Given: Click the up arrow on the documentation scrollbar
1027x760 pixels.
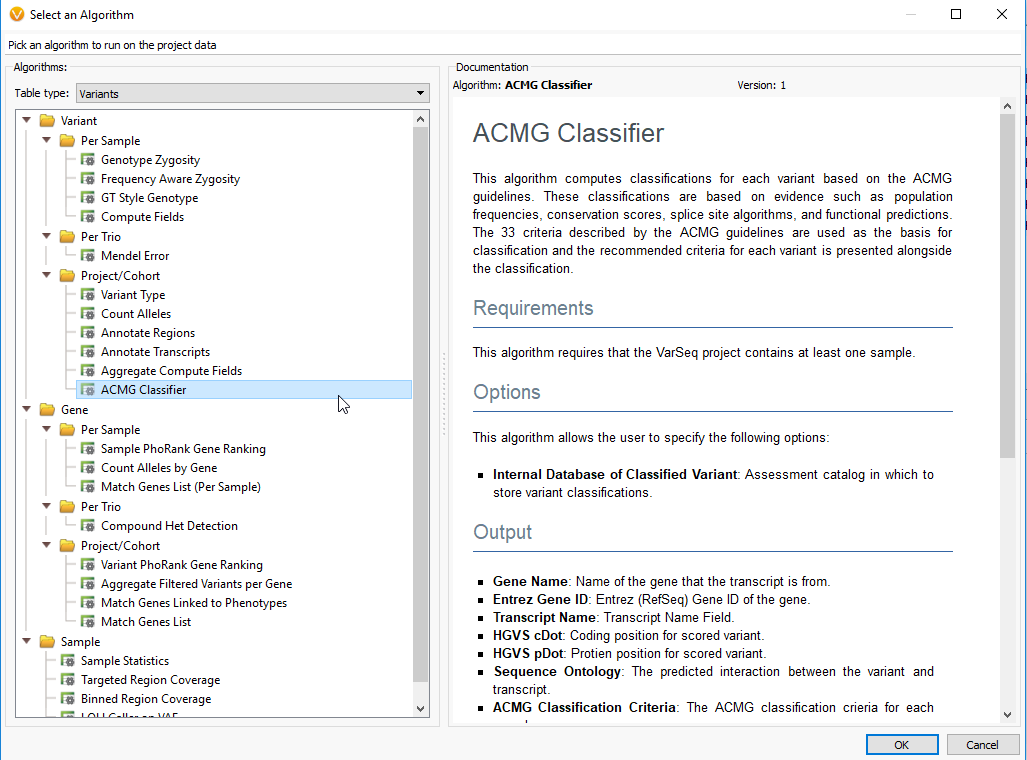Looking at the screenshot, I should (x=1008, y=104).
